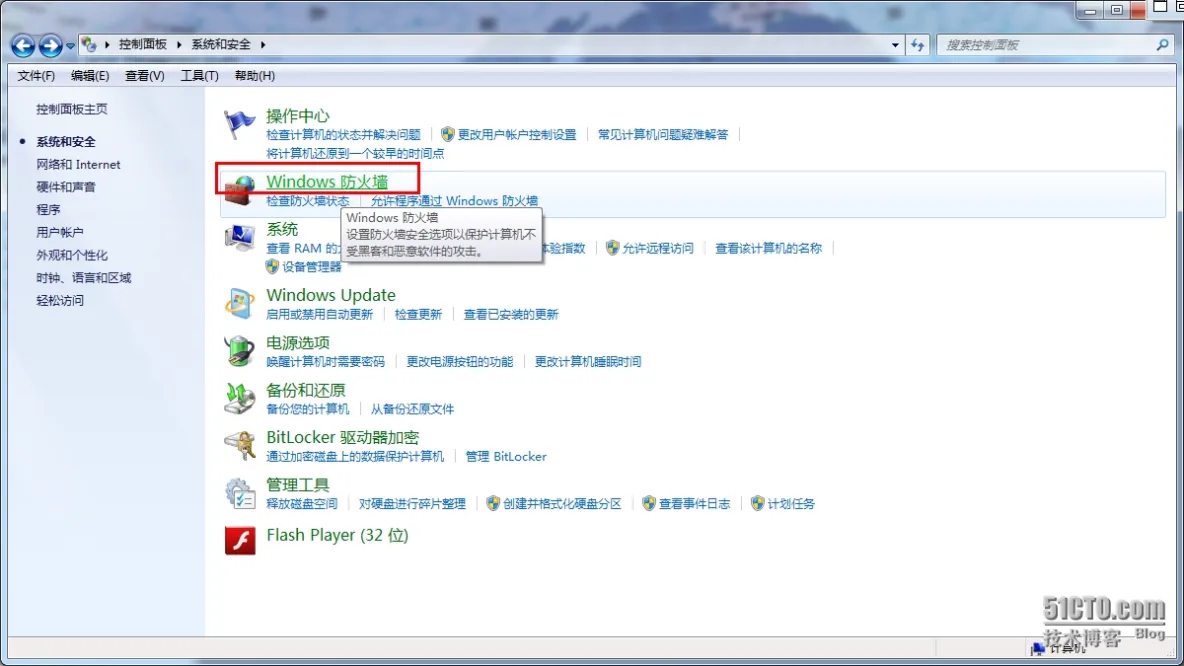The height and width of the screenshot is (666, 1184).
Task: Click 更改计算机睡眠时间 link
Action: pyautogui.click(x=587, y=362)
